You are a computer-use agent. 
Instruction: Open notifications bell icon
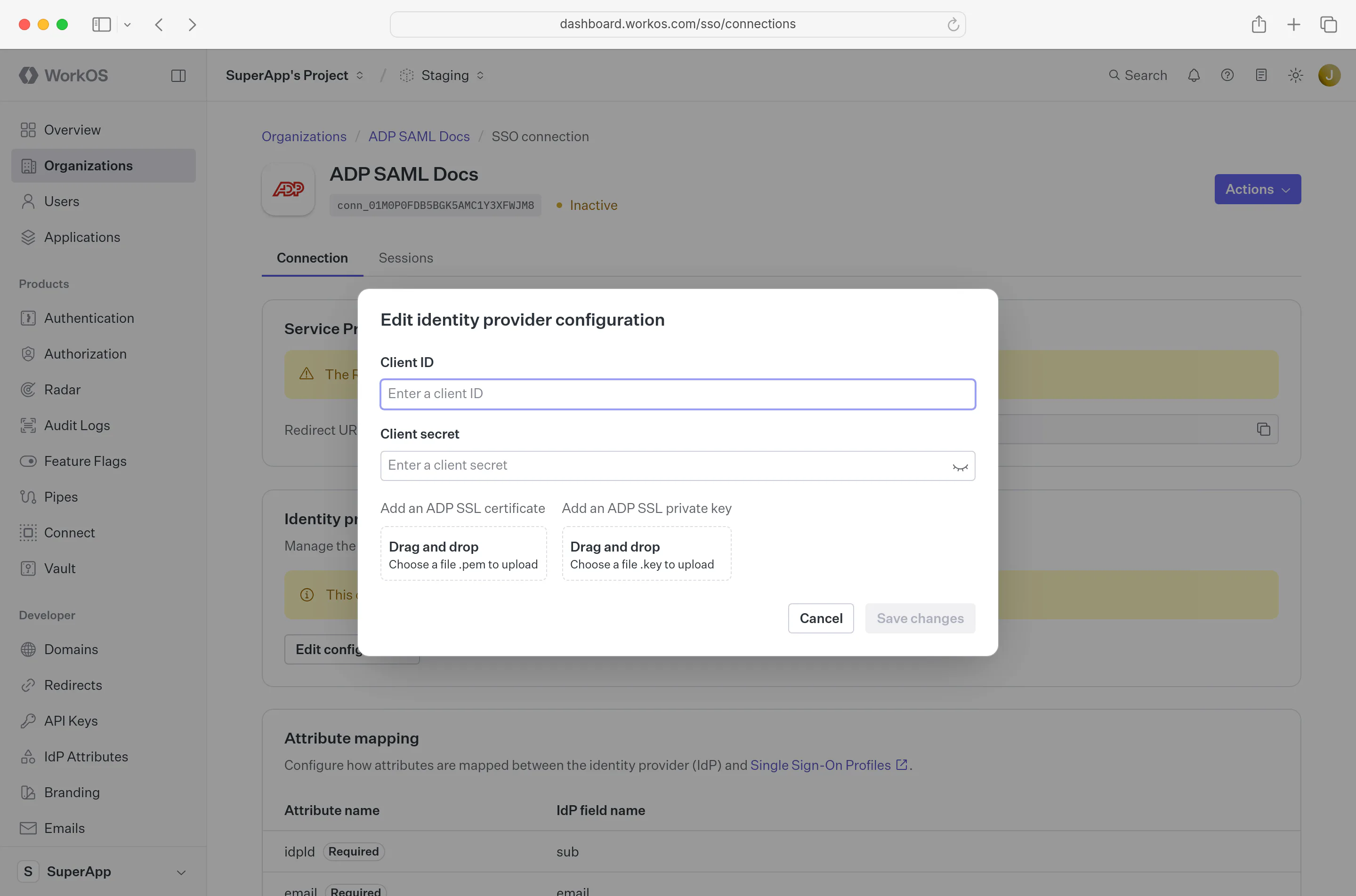1194,75
